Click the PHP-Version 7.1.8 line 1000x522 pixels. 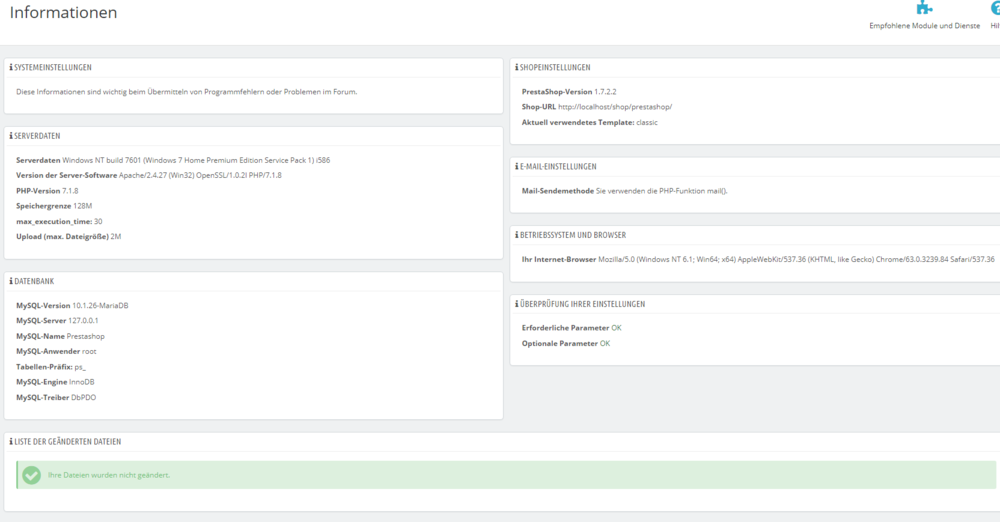click(x=47, y=191)
